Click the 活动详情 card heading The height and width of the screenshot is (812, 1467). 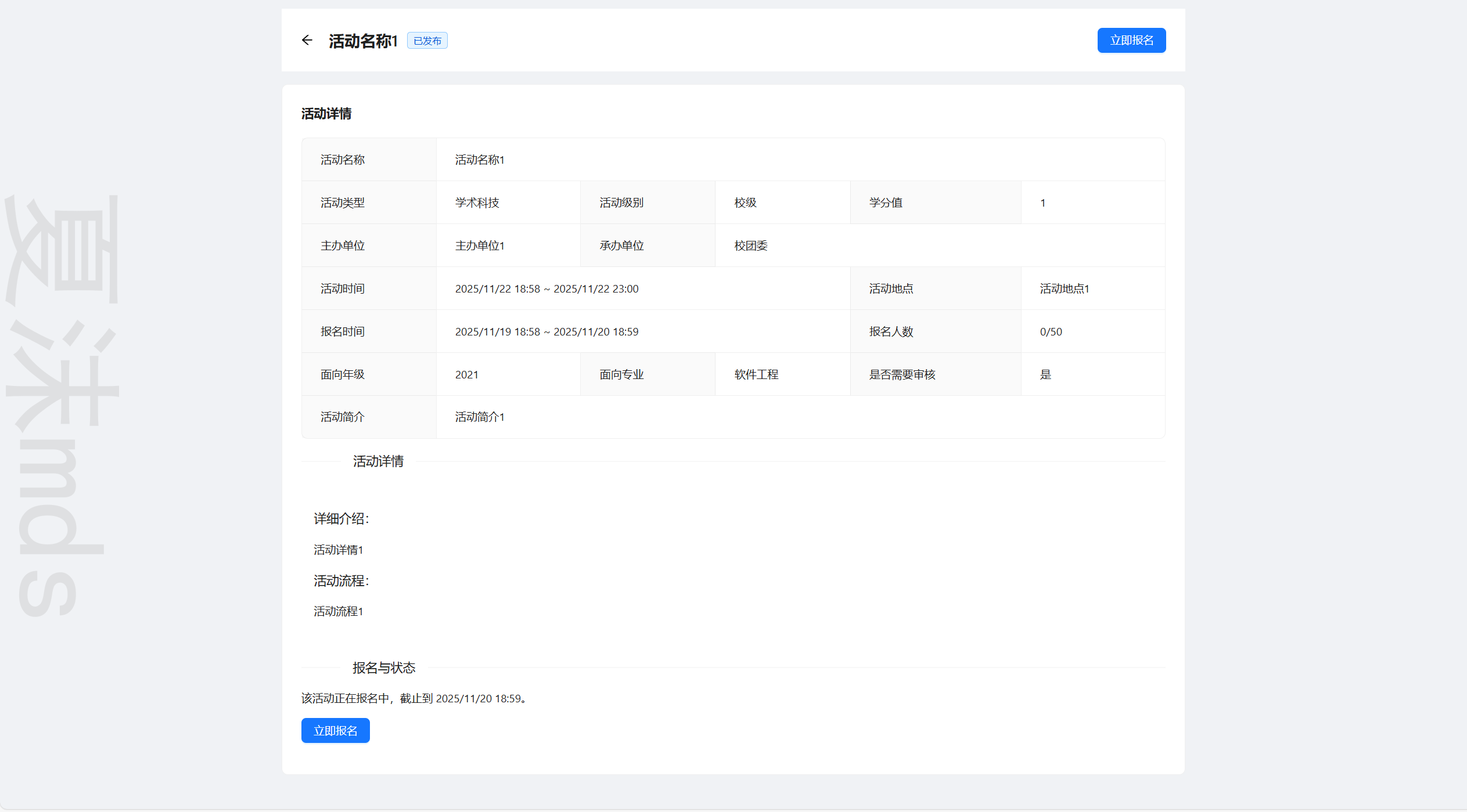(x=326, y=114)
